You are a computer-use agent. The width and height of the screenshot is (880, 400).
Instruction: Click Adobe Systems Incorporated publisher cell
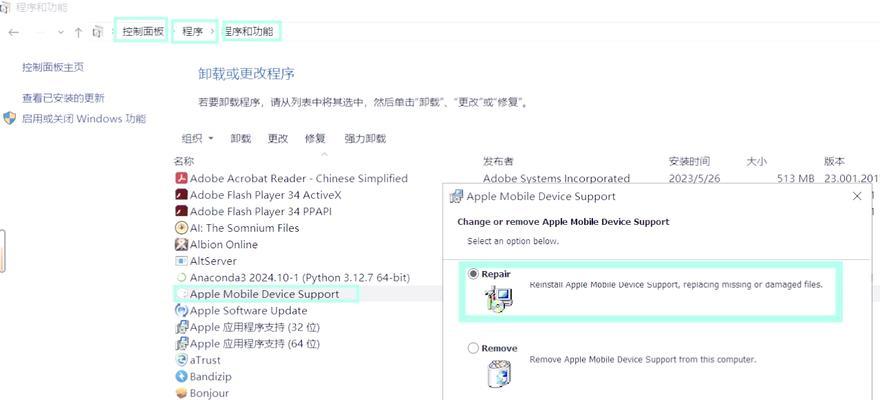pyautogui.click(x=556, y=178)
